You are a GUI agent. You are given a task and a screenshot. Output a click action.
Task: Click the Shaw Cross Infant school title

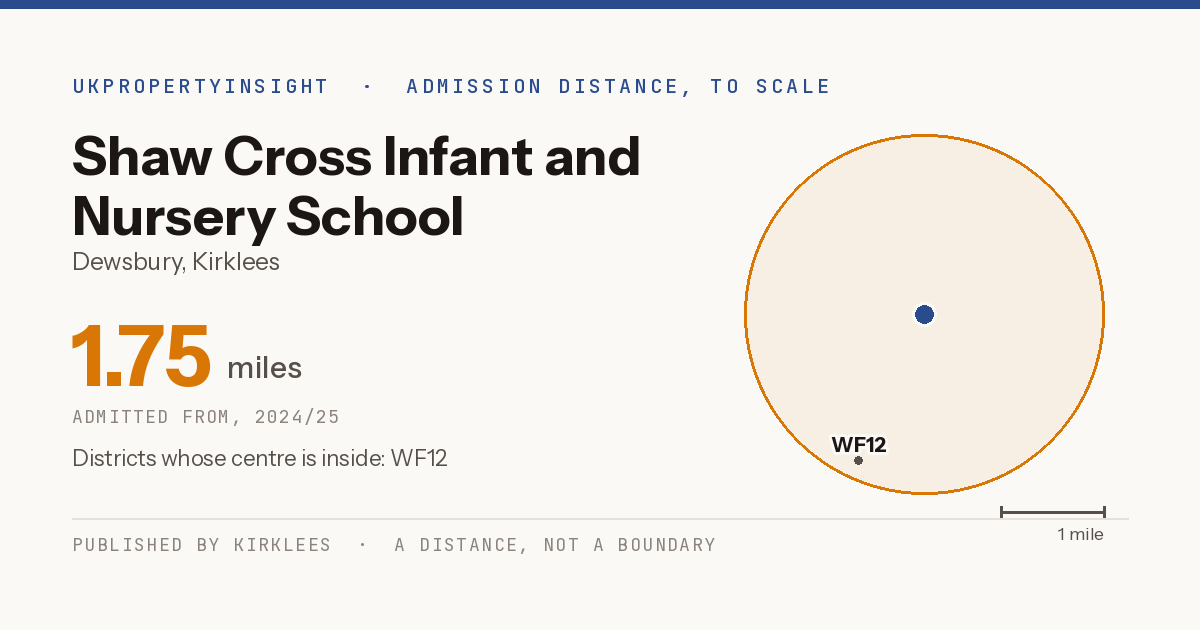(357, 186)
